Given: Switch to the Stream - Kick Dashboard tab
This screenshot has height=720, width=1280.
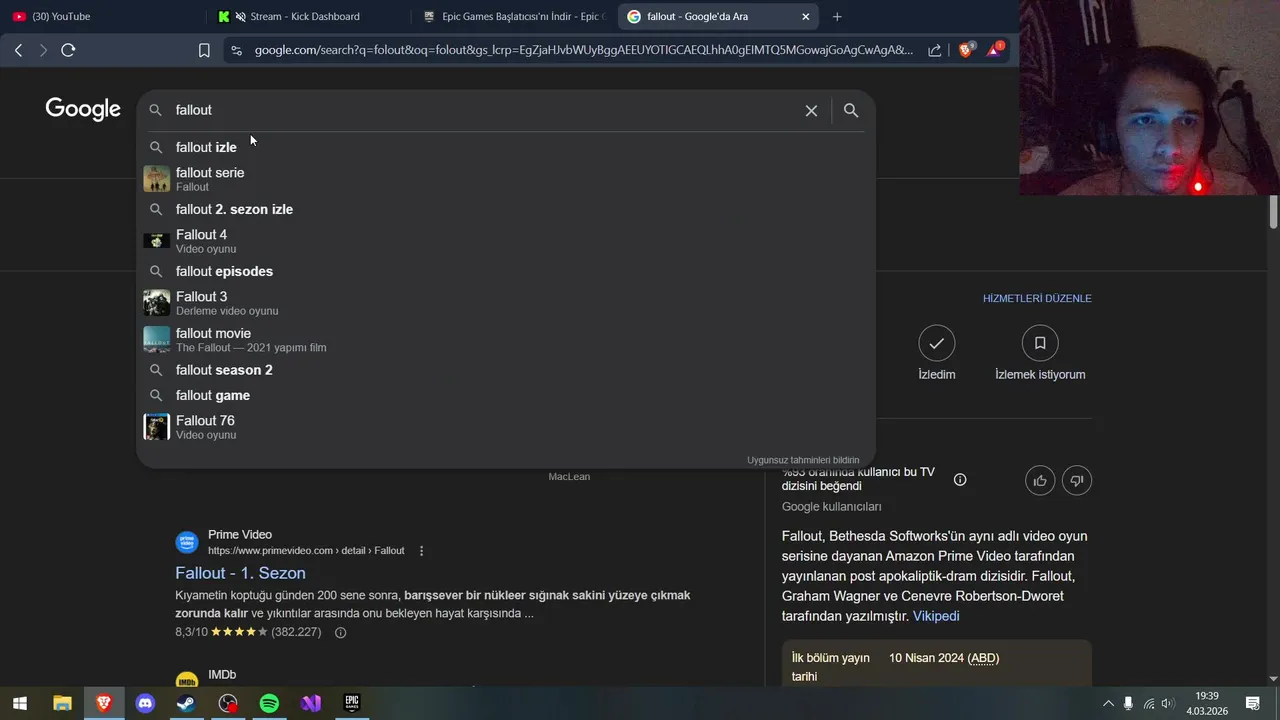Looking at the screenshot, I should coord(305,16).
